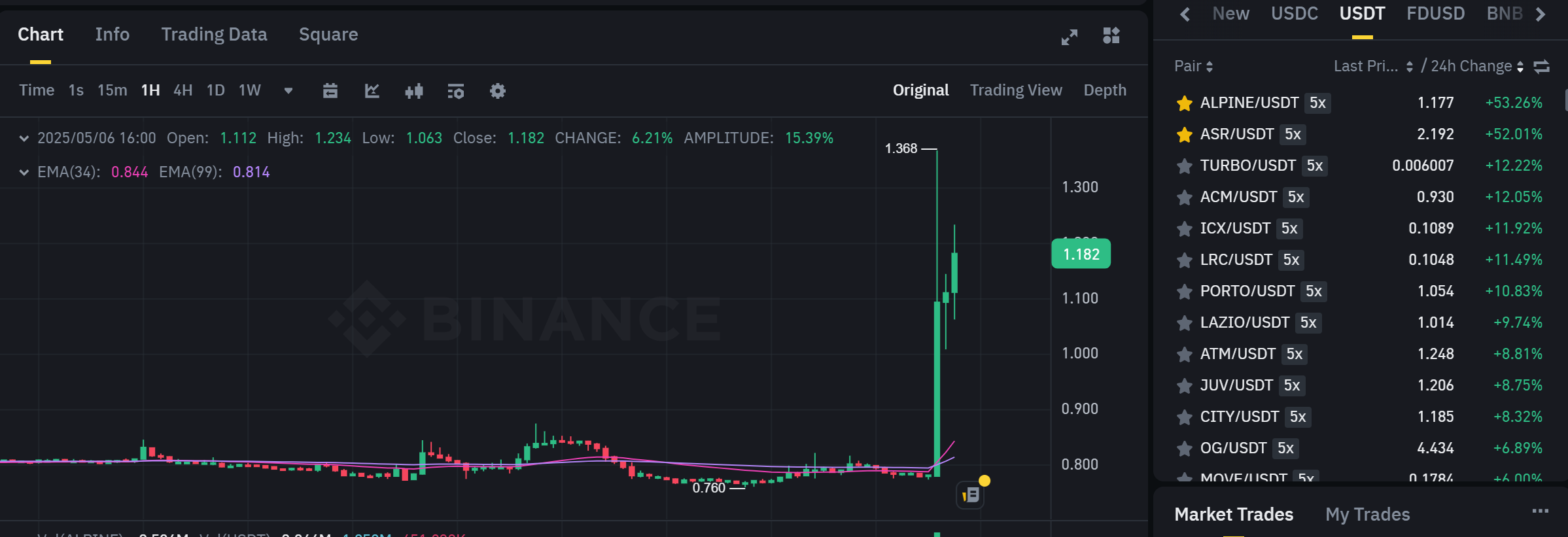The height and width of the screenshot is (537, 1568).
Task: Open chart settings gear icon
Action: [498, 91]
